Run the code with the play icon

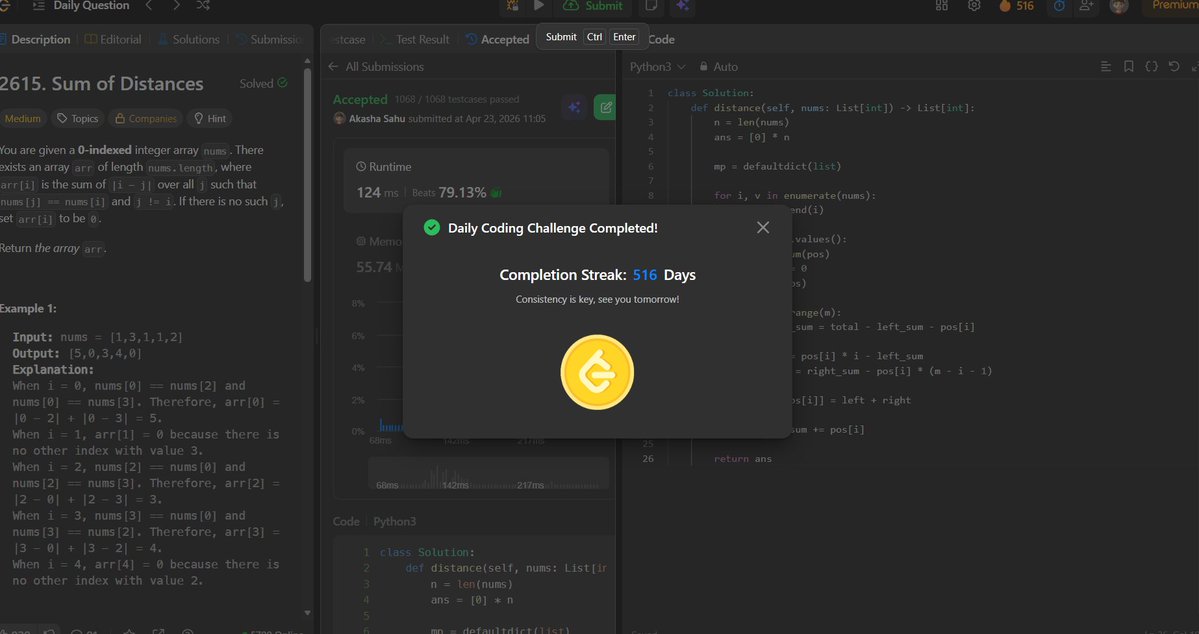click(x=538, y=6)
